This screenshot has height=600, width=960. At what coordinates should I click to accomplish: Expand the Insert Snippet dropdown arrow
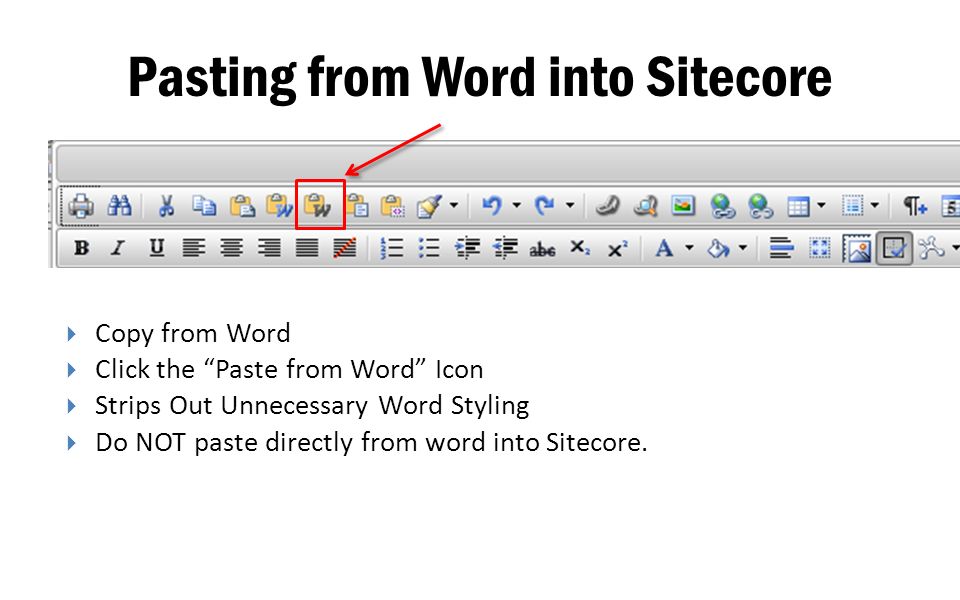875,205
